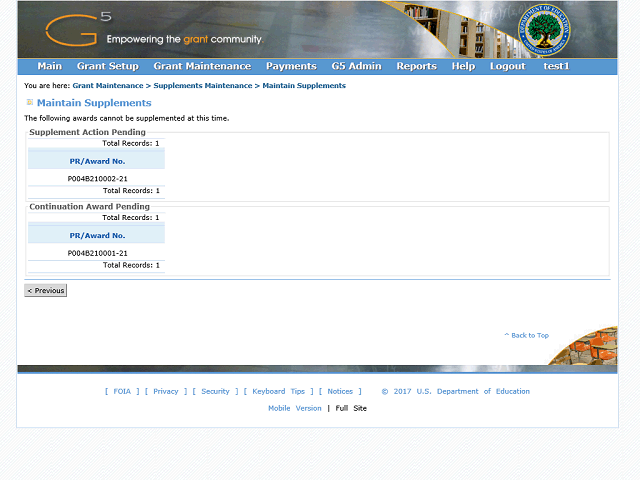
Task: Jump using the Back to Top link
Action: click(x=527, y=336)
